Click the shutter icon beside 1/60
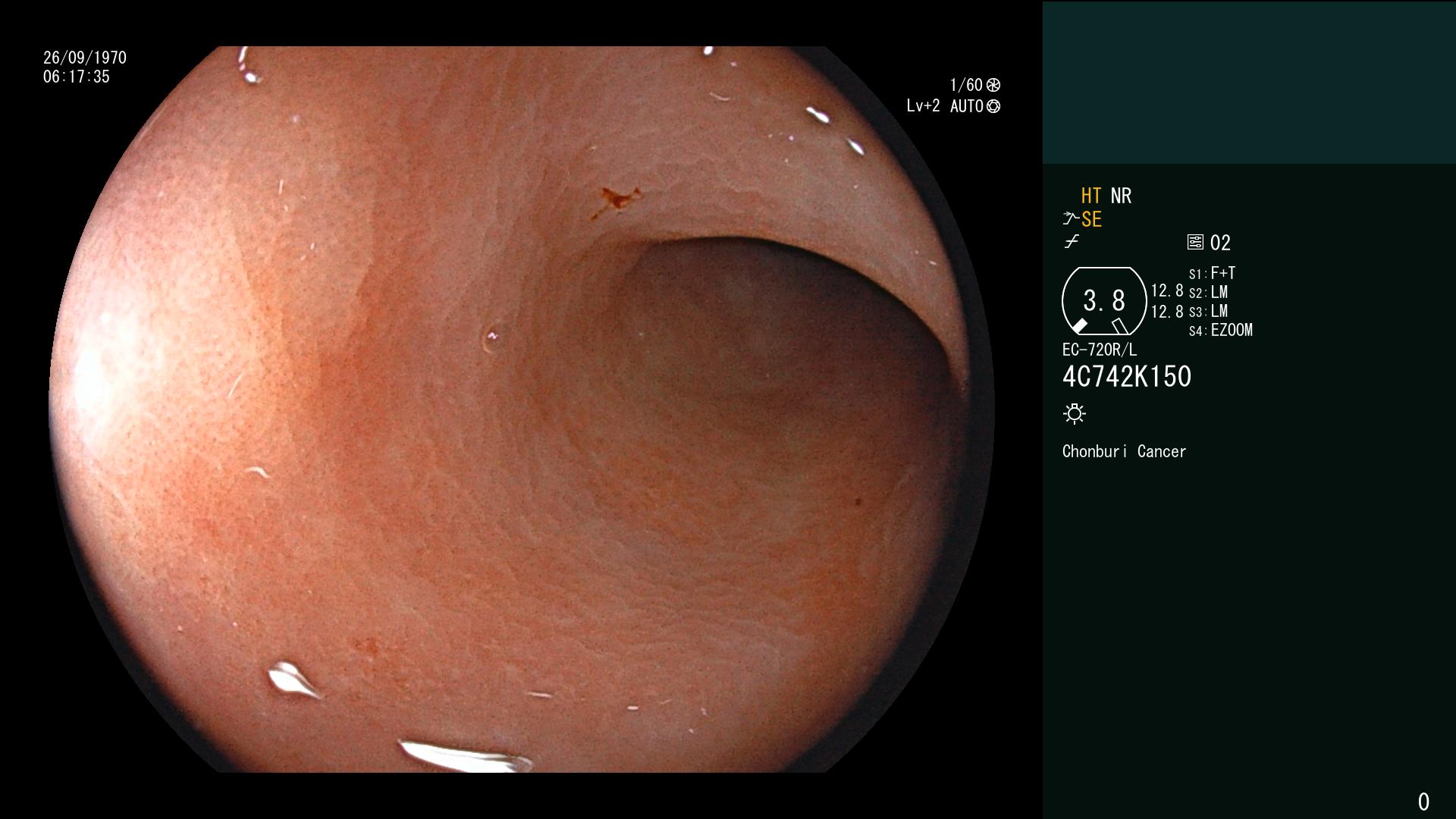 [x=993, y=85]
